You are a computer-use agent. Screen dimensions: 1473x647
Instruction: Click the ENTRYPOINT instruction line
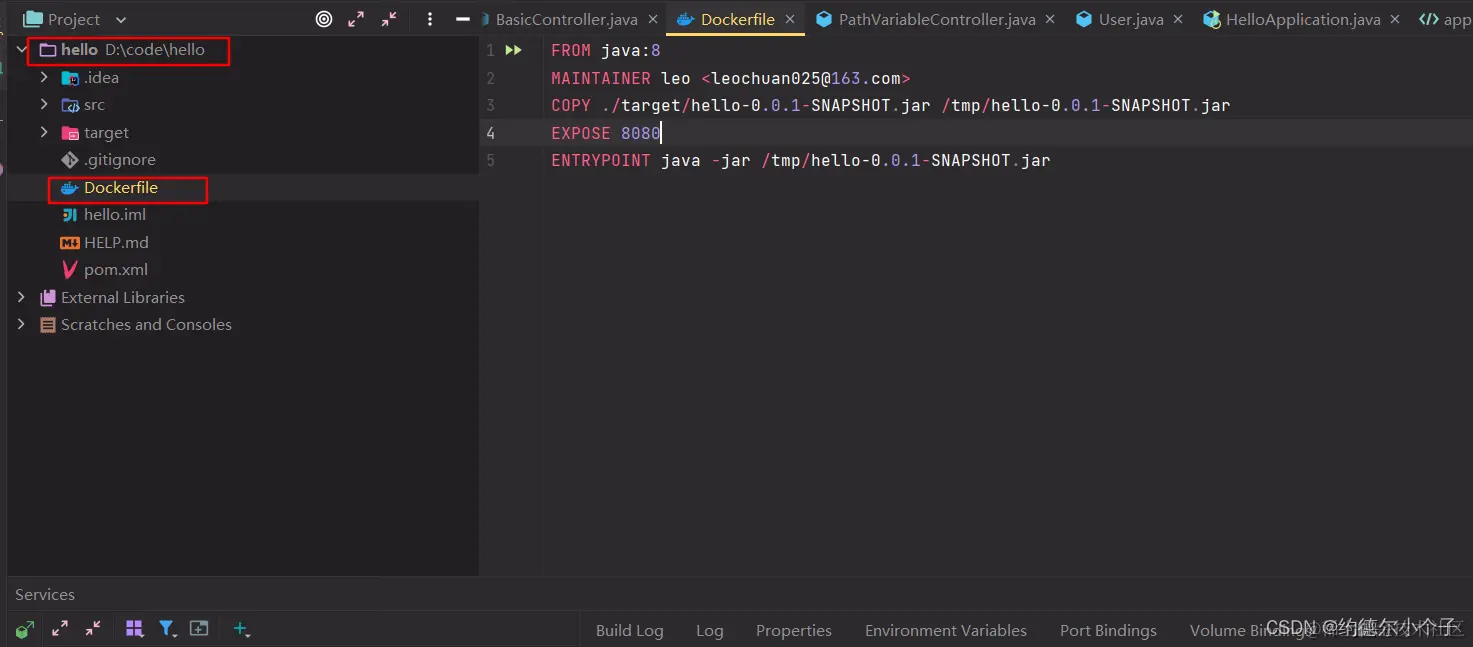(800, 160)
